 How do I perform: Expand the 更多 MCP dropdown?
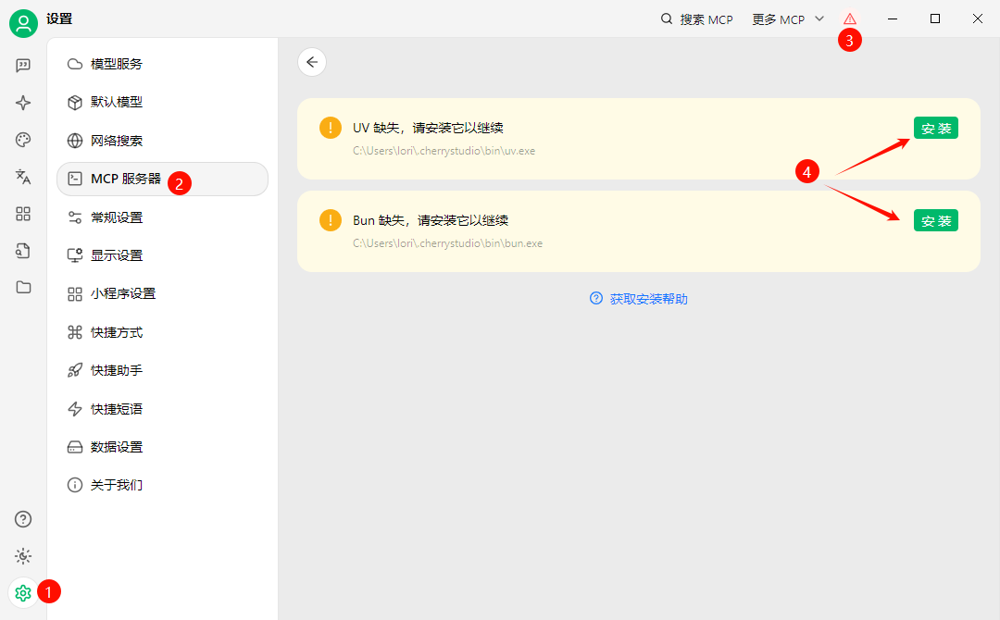click(x=788, y=19)
